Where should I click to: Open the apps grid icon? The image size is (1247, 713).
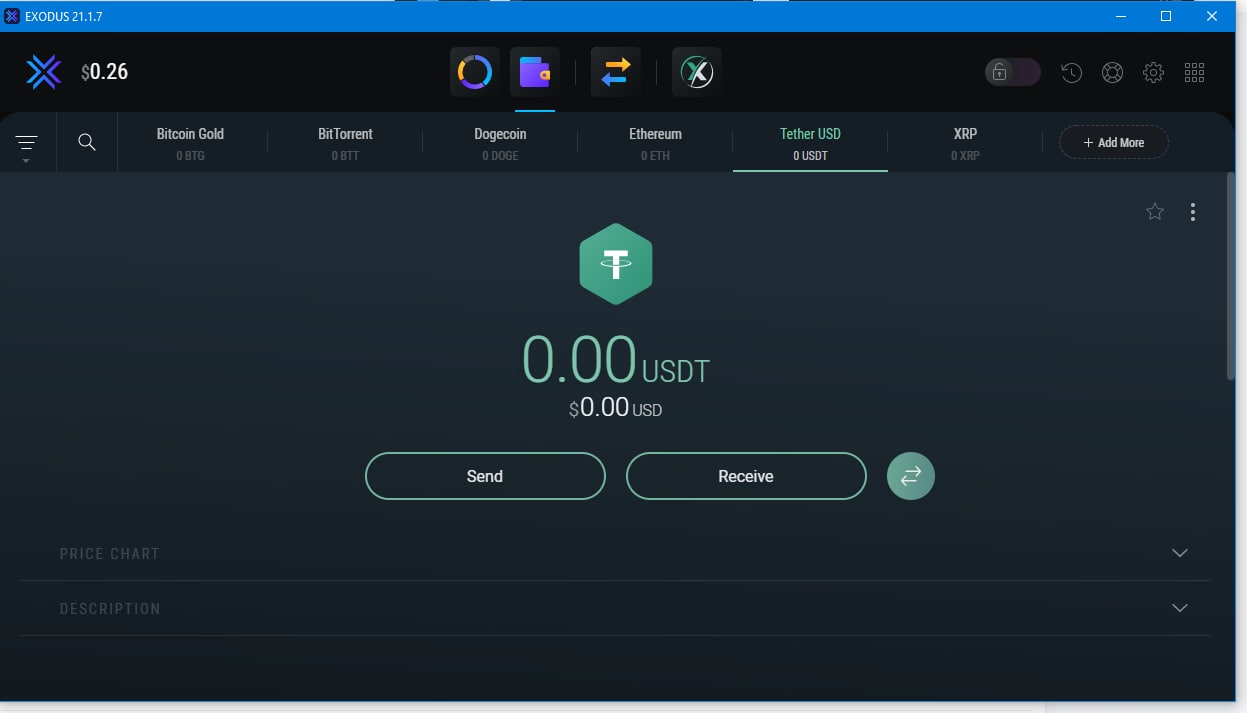[1194, 72]
